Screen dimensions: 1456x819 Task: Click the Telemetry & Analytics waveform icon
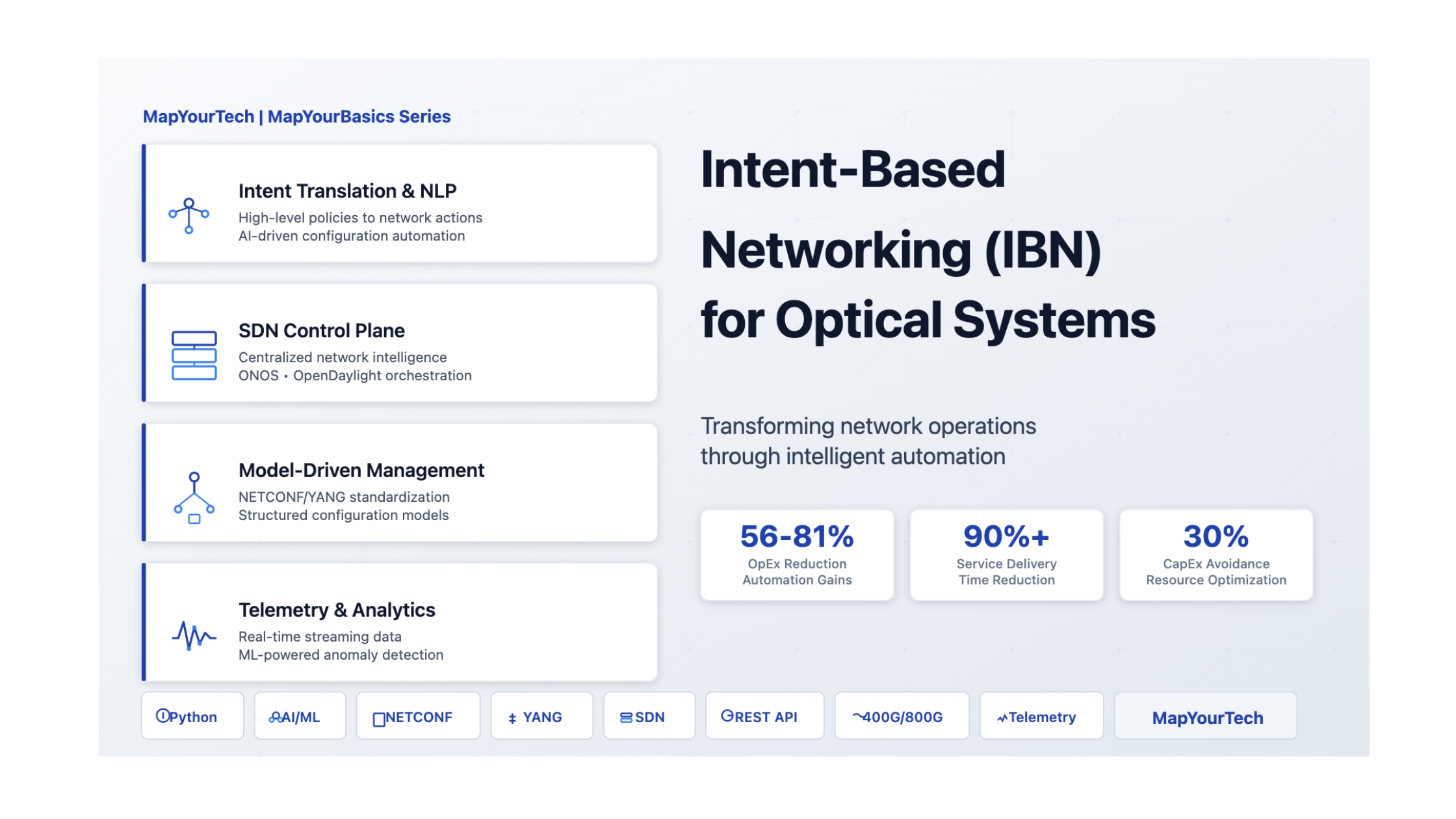193,635
